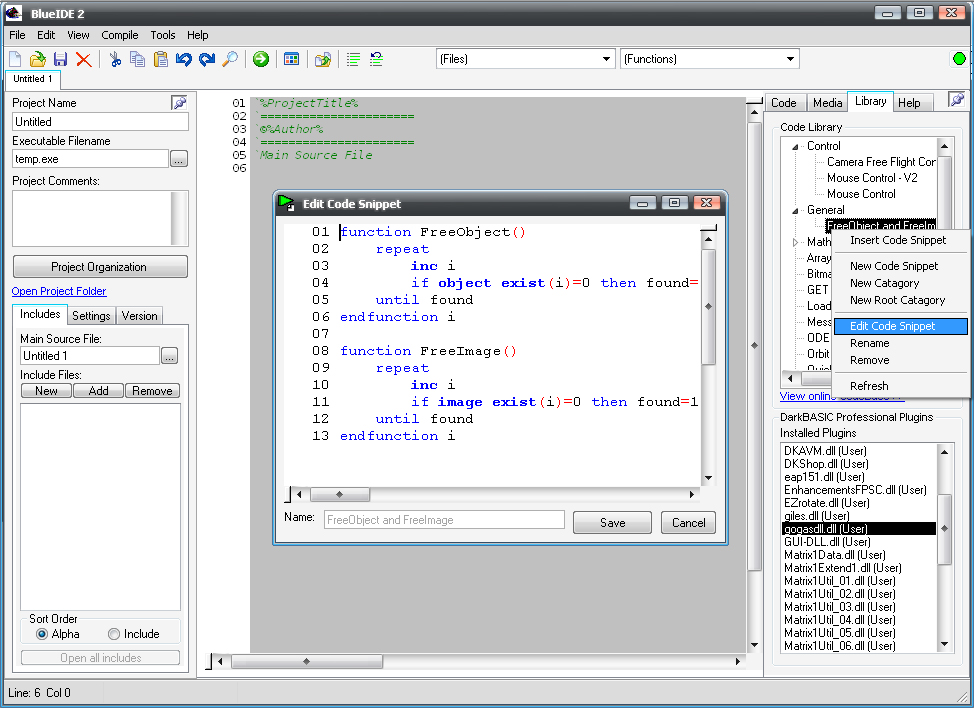Image resolution: width=974 pixels, height=708 pixels.
Task: Save the file using the floppy disk icon
Action: pyautogui.click(x=60, y=60)
